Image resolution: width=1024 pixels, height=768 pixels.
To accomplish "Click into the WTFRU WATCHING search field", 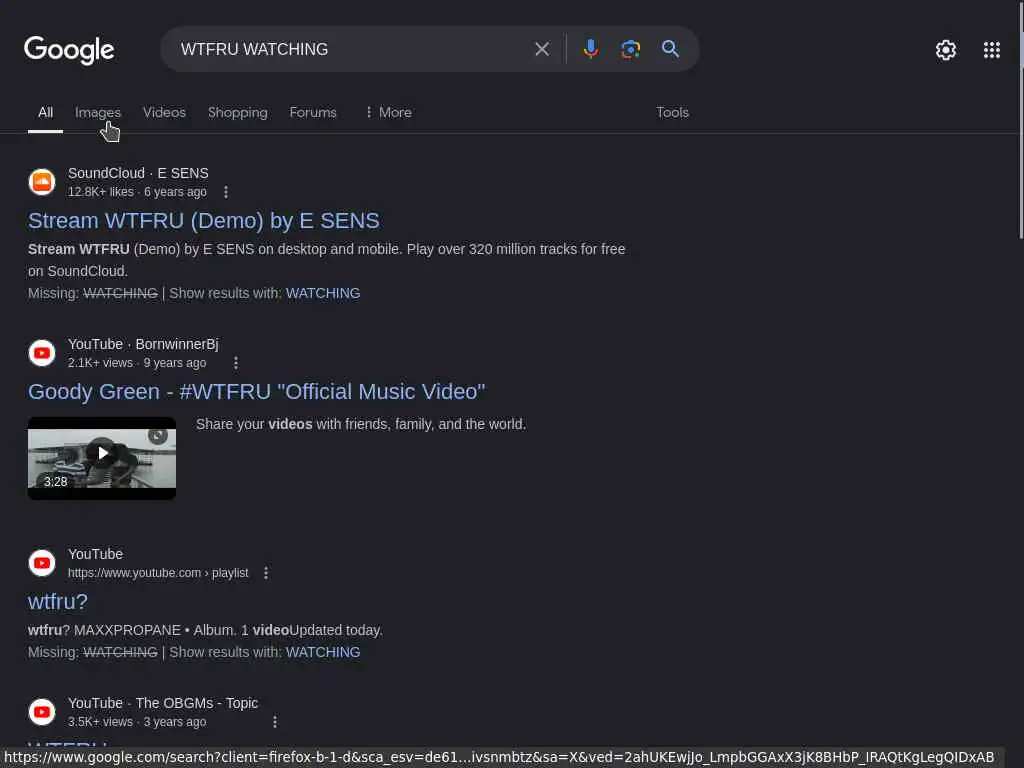I will [353, 49].
